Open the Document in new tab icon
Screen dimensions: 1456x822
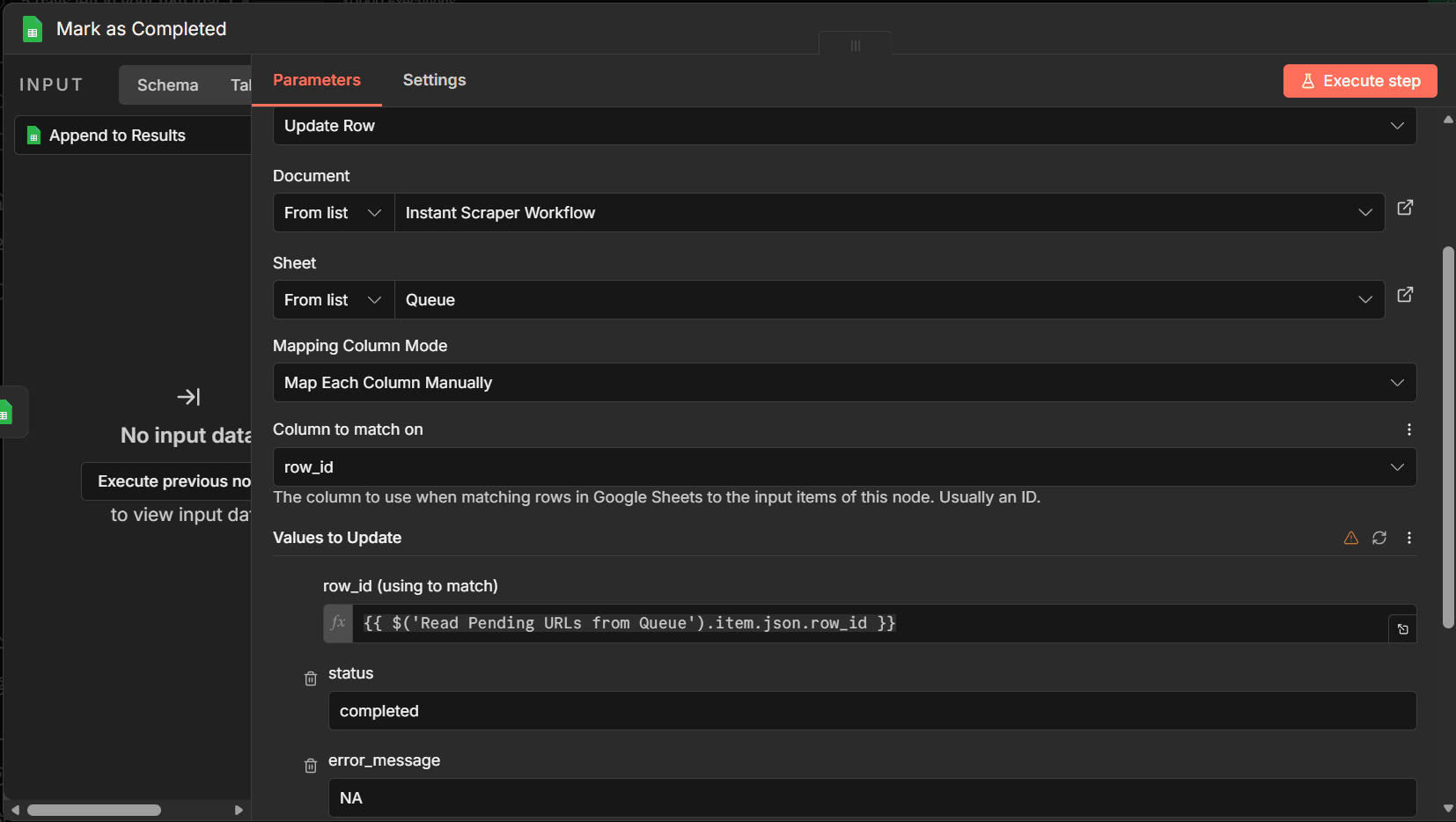coord(1405,208)
